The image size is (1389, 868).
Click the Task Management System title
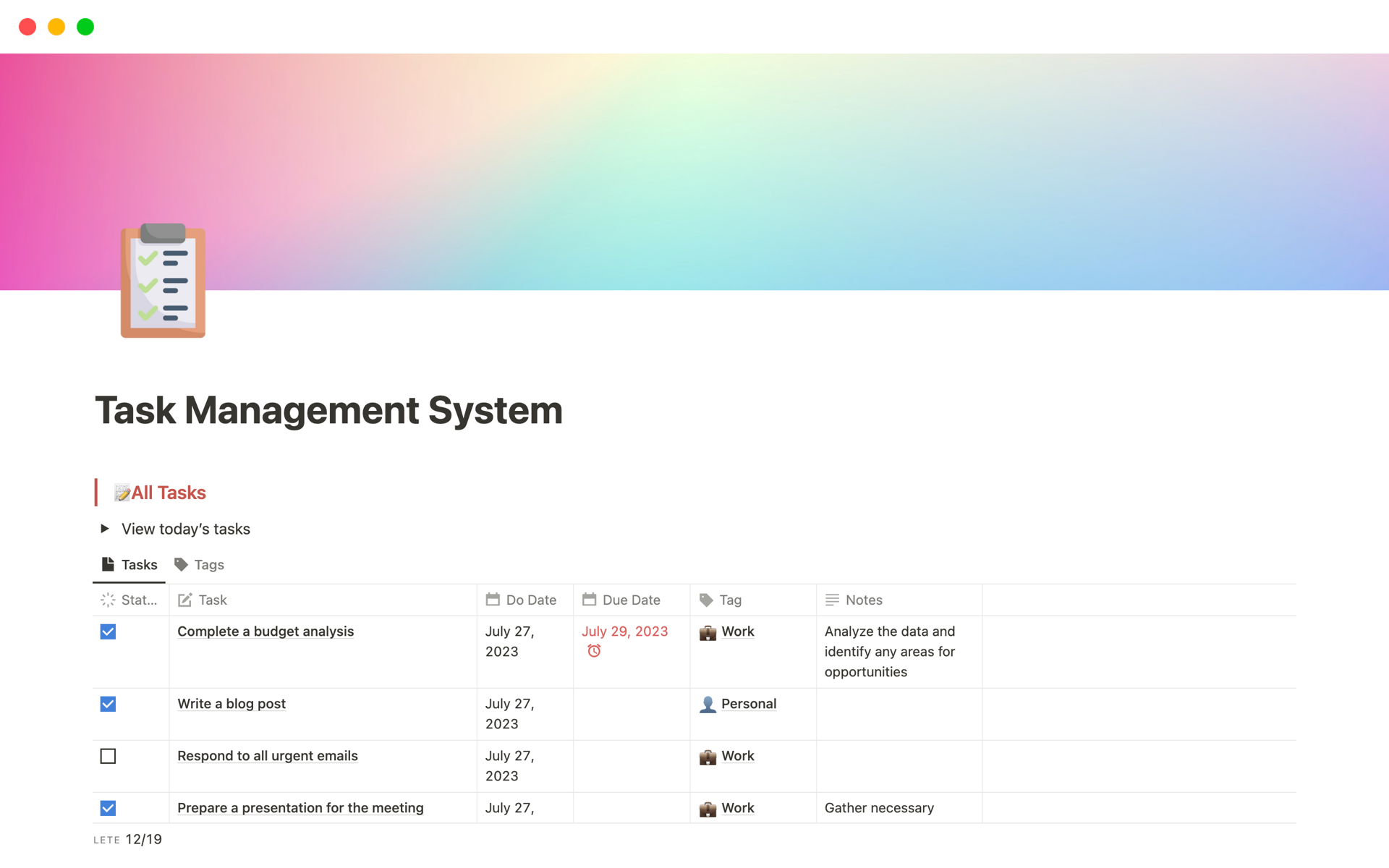[x=329, y=409]
